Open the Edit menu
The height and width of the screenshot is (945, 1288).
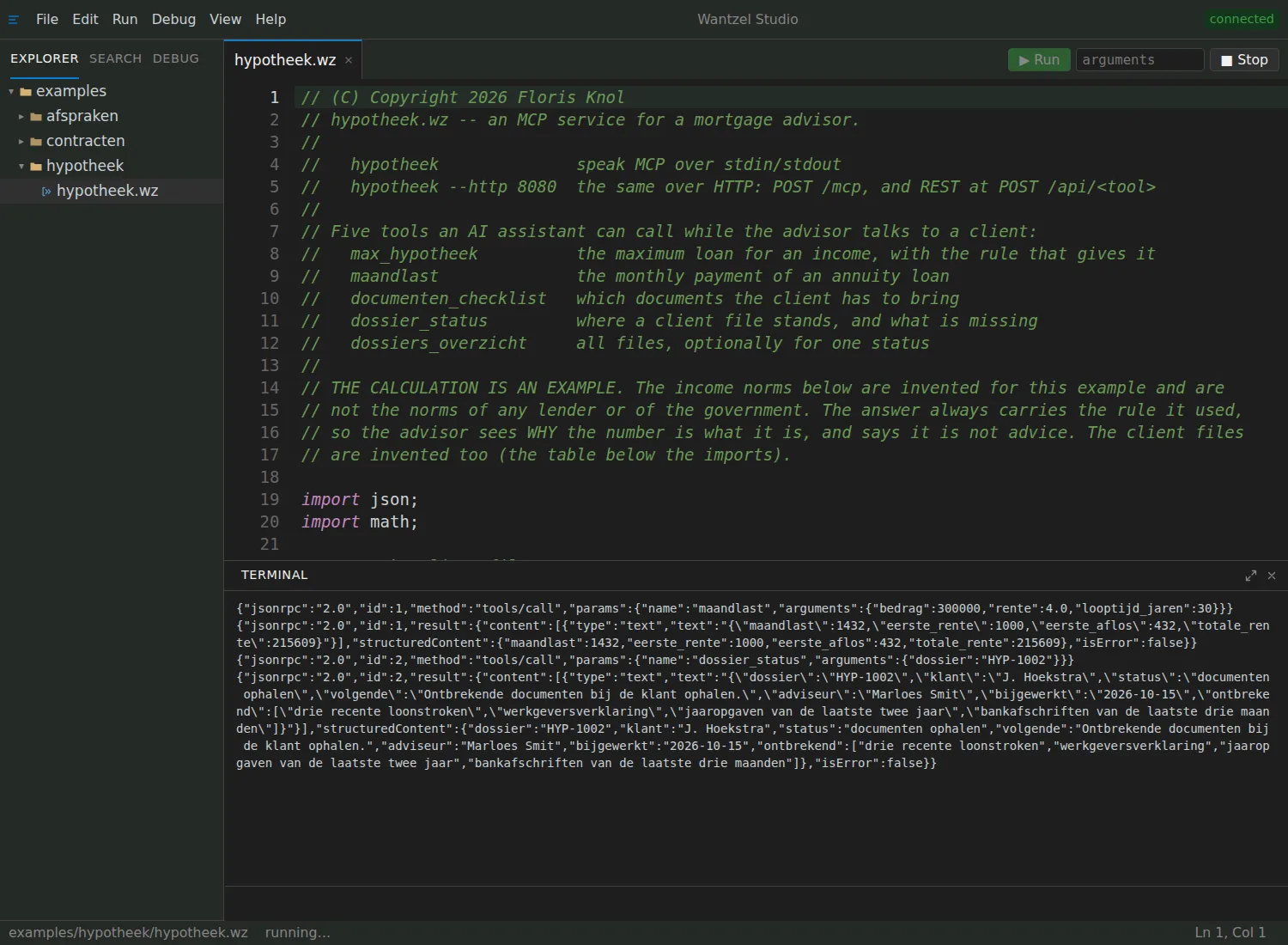tap(85, 19)
